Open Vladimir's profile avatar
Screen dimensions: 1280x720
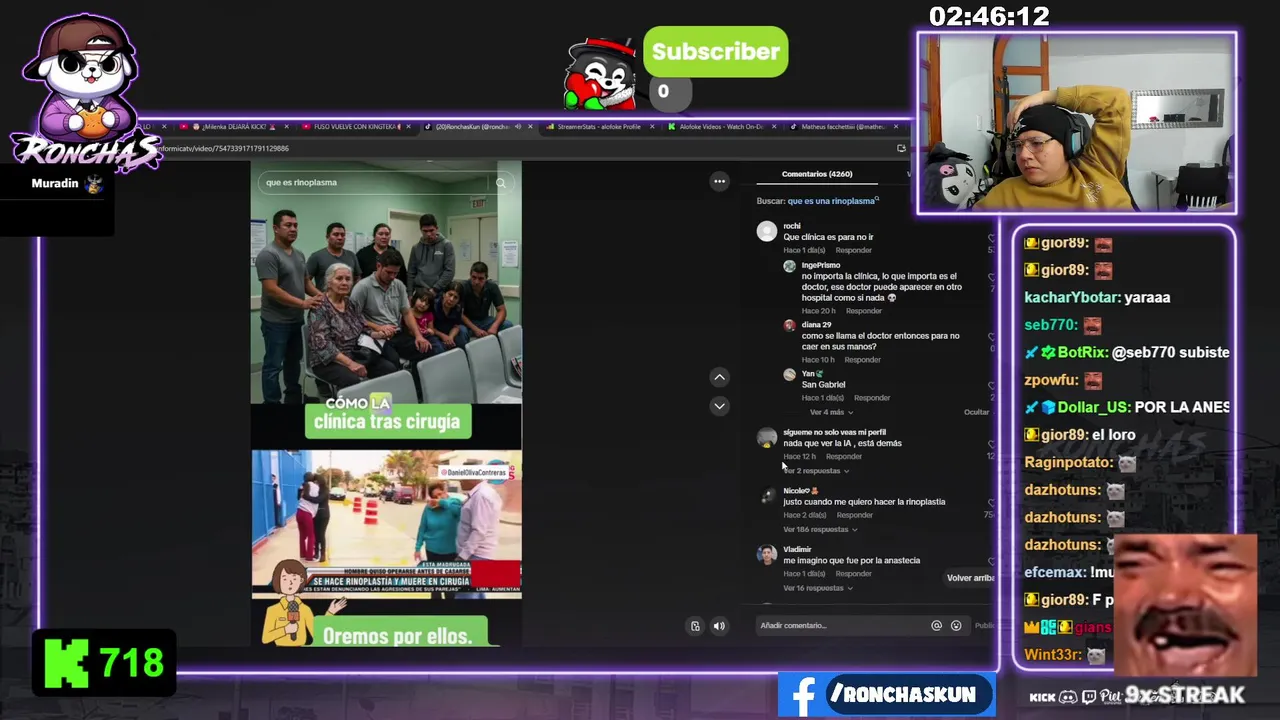(767, 555)
